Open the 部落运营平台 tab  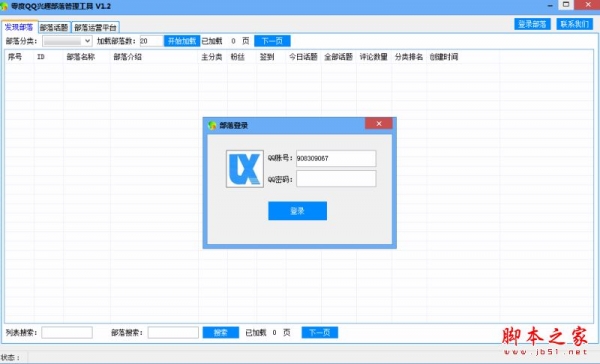point(95,28)
